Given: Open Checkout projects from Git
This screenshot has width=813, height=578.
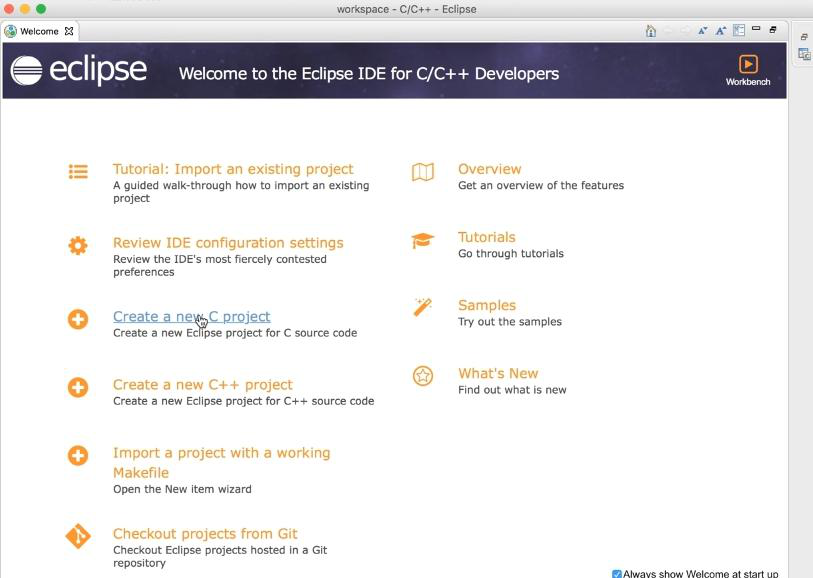Looking at the screenshot, I should pyautogui.click(x=205, y=533).
